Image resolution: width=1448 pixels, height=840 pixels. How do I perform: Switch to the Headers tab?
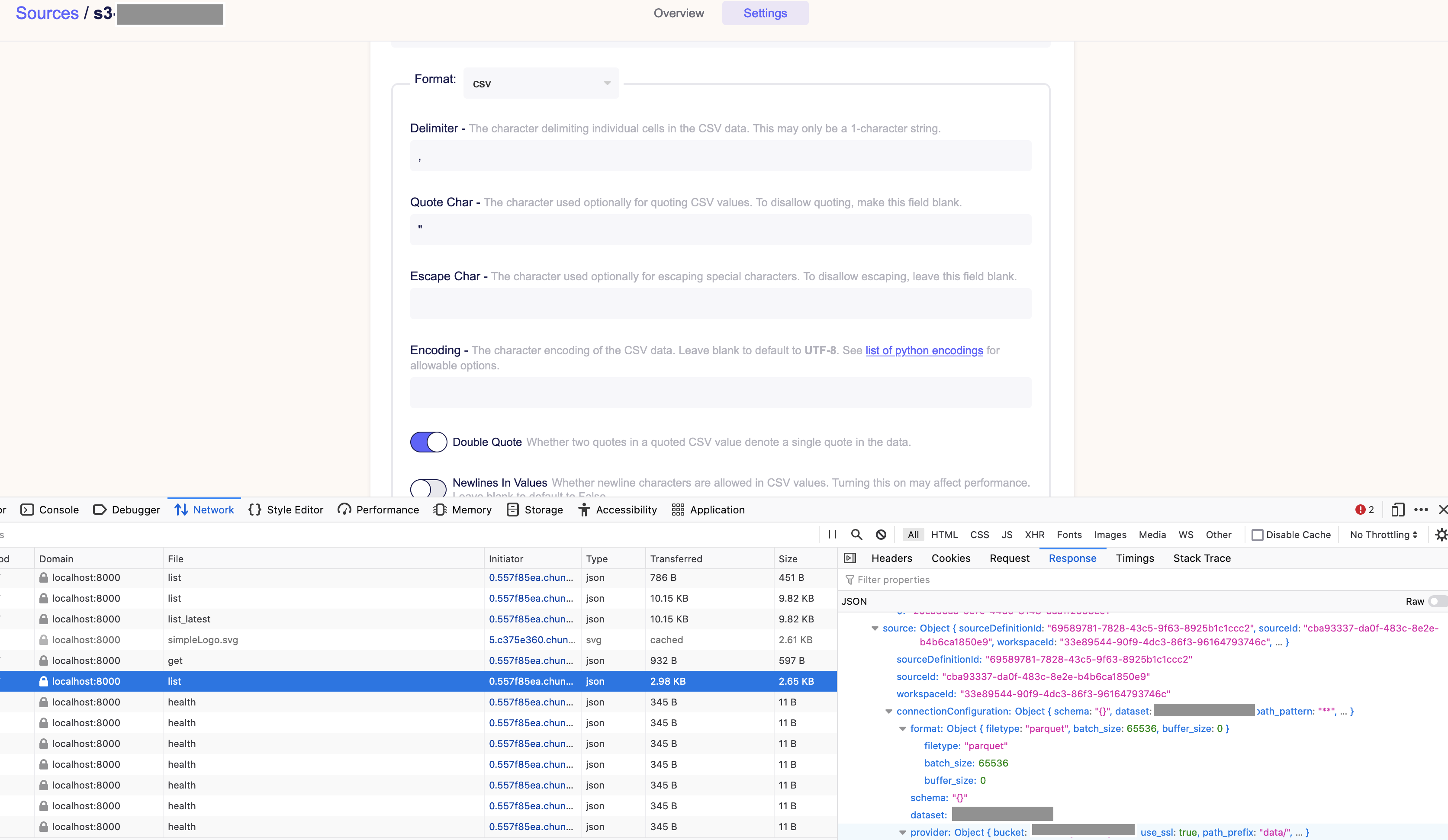click(892, 558)
